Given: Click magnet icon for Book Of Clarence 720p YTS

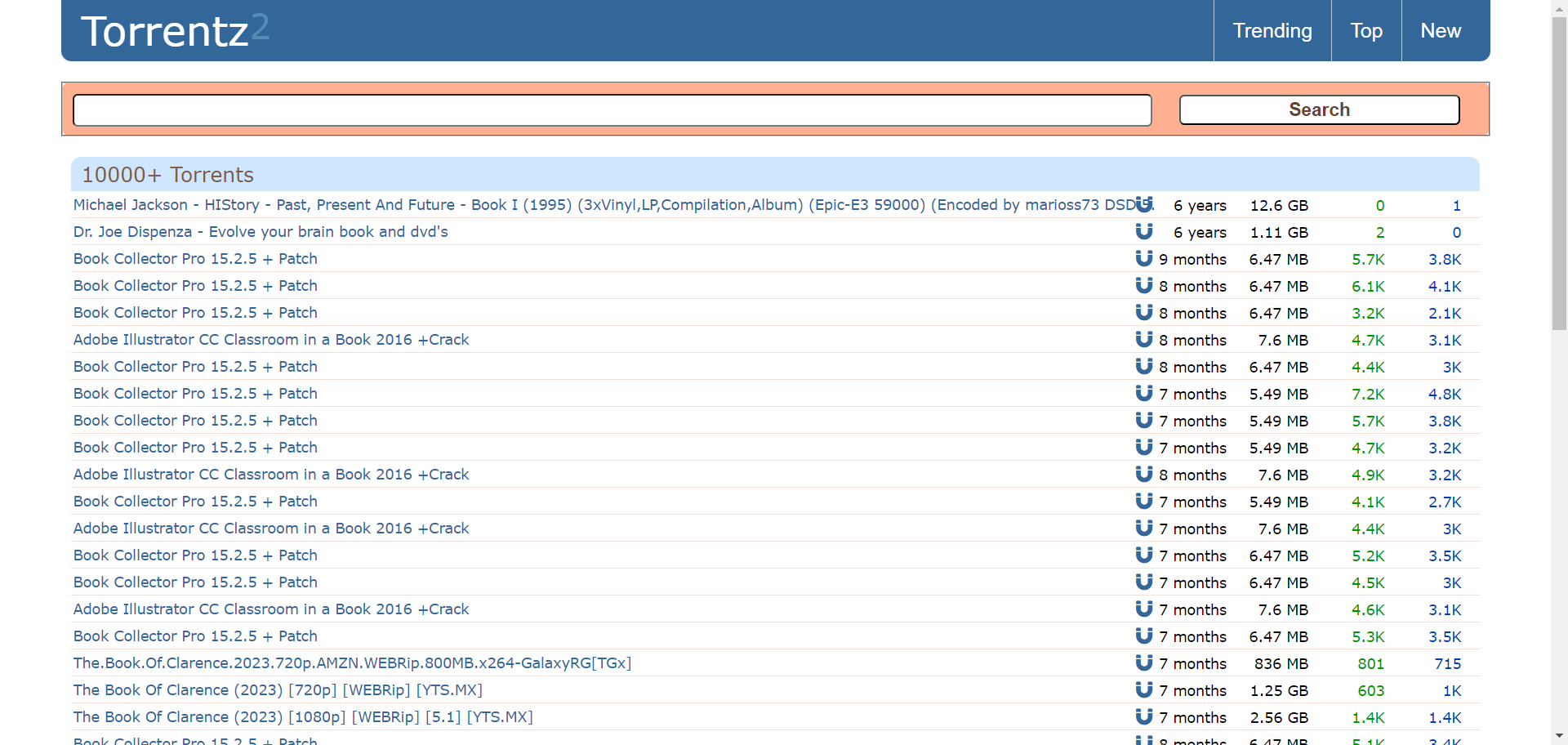Looking at the screenshot, I should coord(1144,689).
